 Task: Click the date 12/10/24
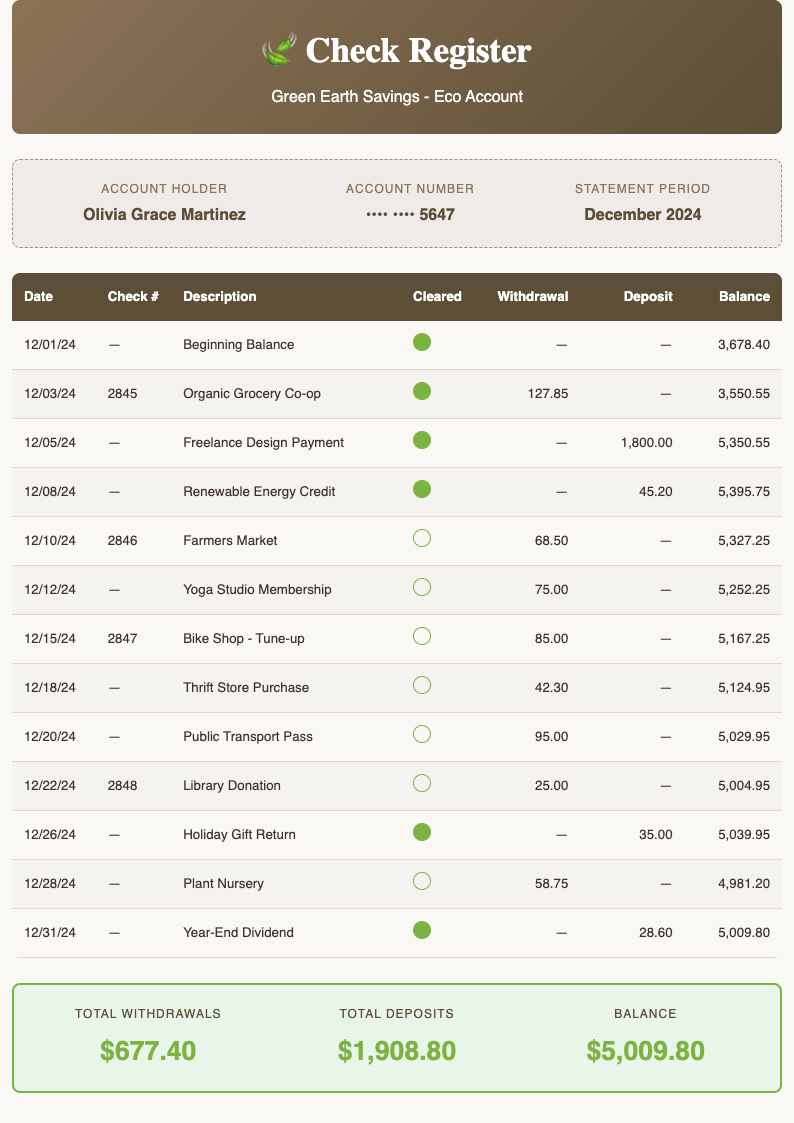click(49, 541)
